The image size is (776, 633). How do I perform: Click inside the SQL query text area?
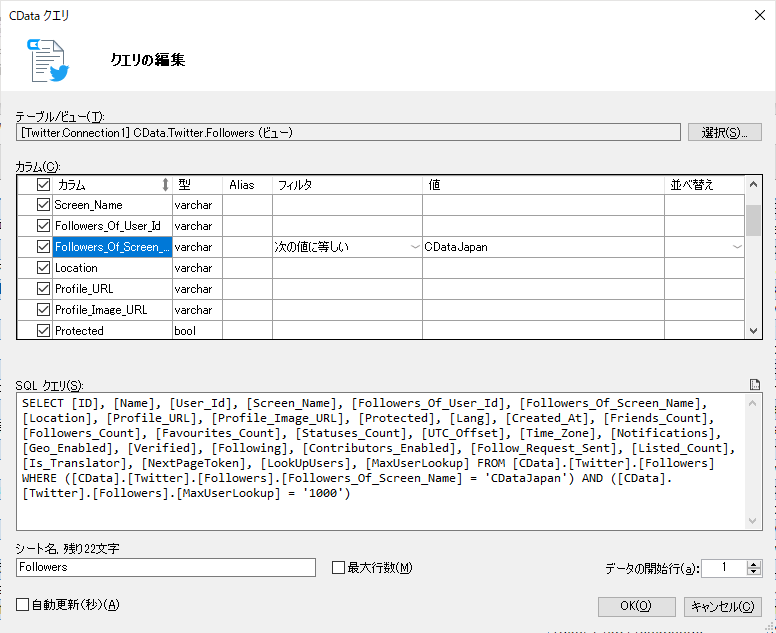coord(381,462)
